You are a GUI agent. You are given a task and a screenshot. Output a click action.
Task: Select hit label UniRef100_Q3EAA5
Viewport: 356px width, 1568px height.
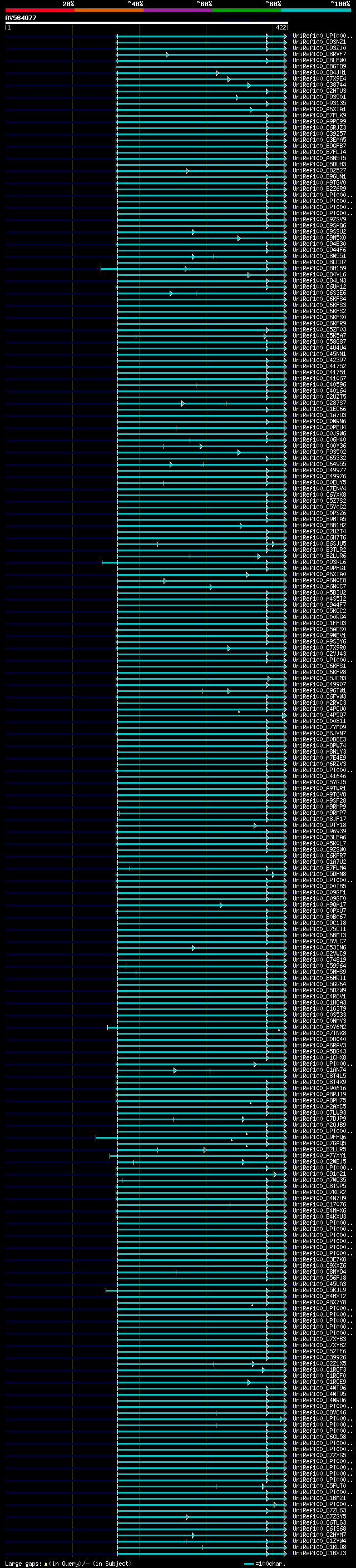pos(319,140)
